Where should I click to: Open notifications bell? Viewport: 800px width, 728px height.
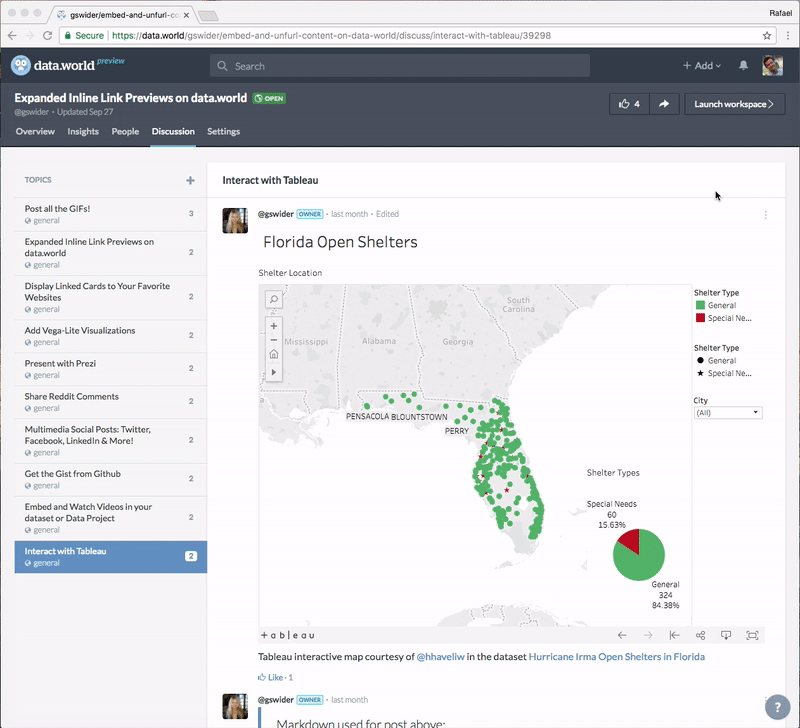pyautogui.click(x=743, y=65)
